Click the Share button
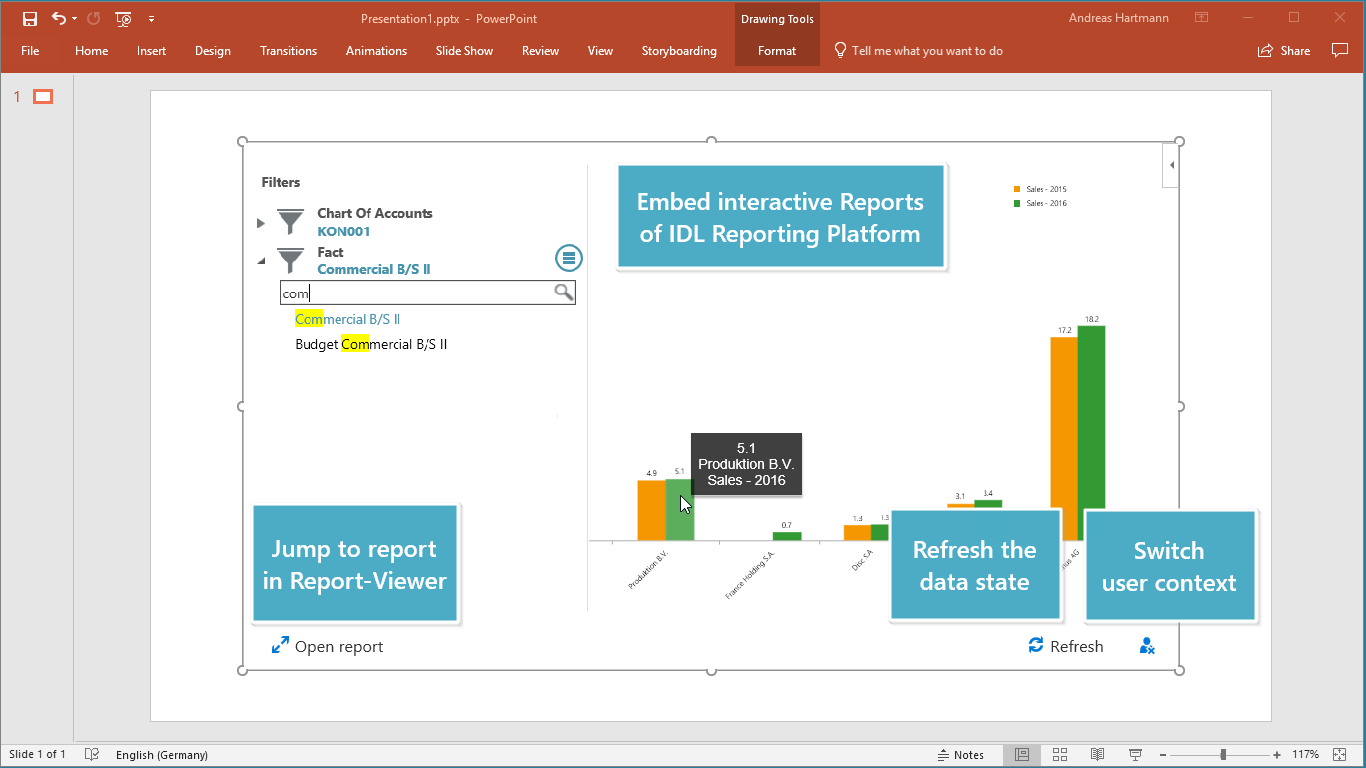This screenshot has height=768, width=1366. pos(1283,51)
